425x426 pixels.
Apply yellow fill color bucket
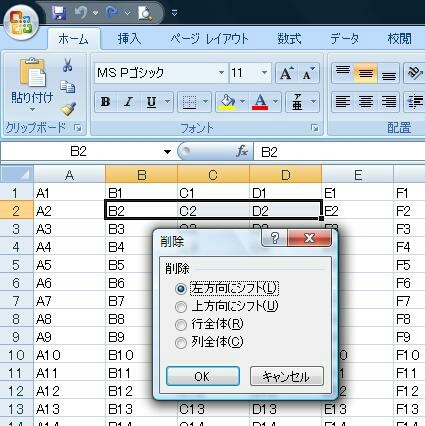click(x=227, y=102)
